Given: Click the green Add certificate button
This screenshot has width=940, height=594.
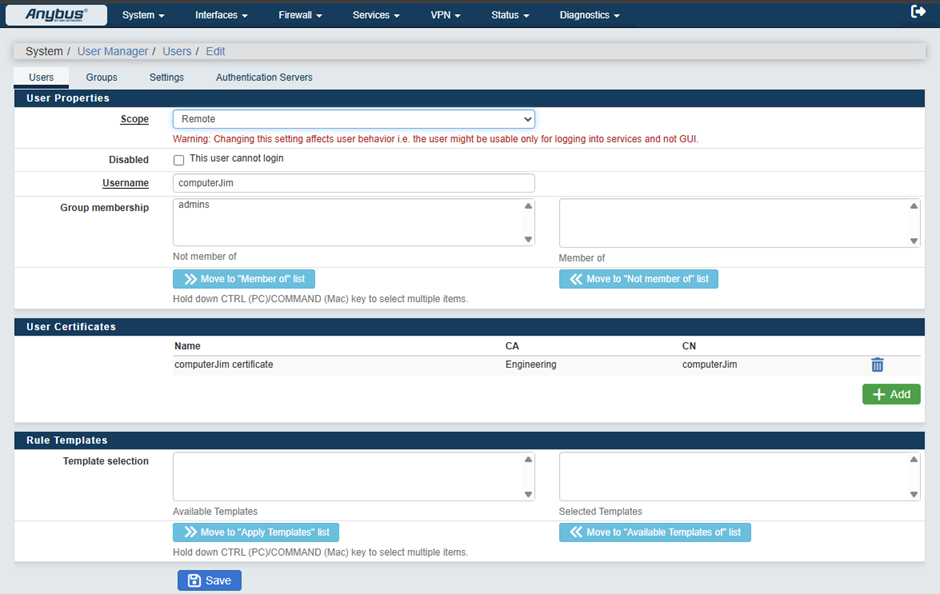Looking at the screenshot, I should tap(891, 394).
